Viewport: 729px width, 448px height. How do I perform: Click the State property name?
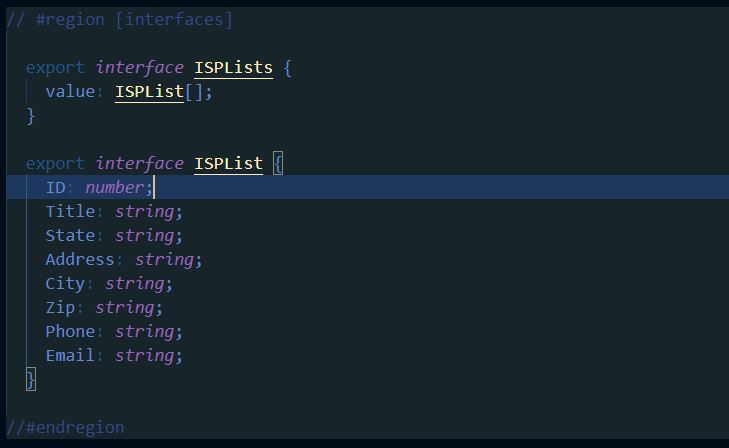70,235
